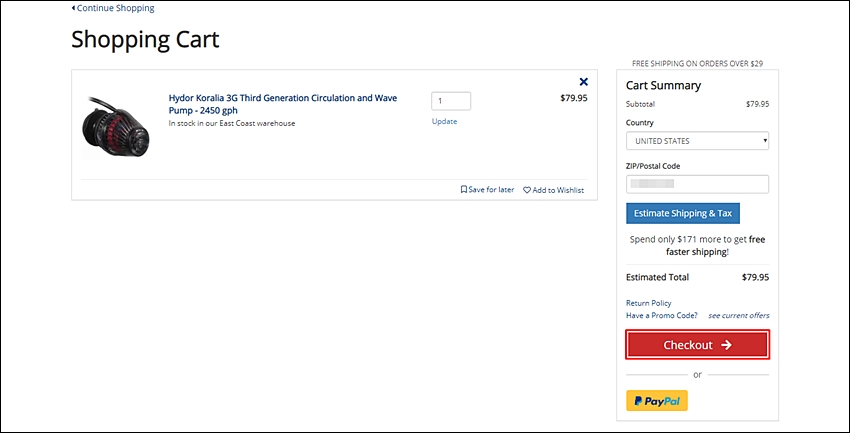Open the Return Policy link
850x433 pixels.
click(x=648, y=303)
